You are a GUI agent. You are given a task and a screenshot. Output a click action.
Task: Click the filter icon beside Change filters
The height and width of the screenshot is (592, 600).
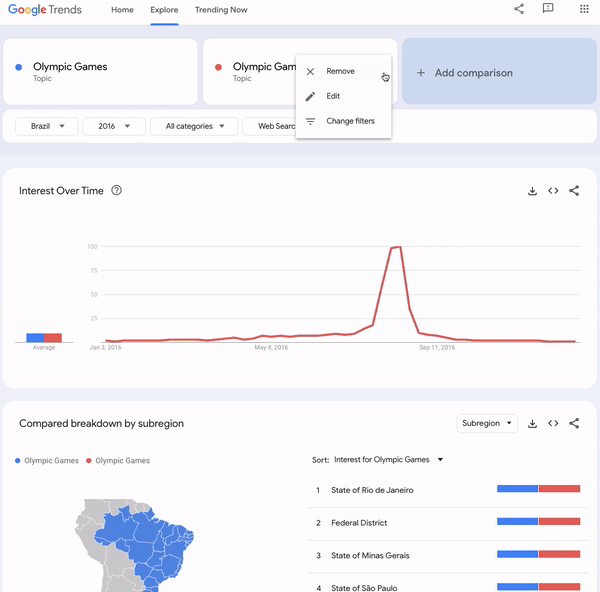(310, 121)
